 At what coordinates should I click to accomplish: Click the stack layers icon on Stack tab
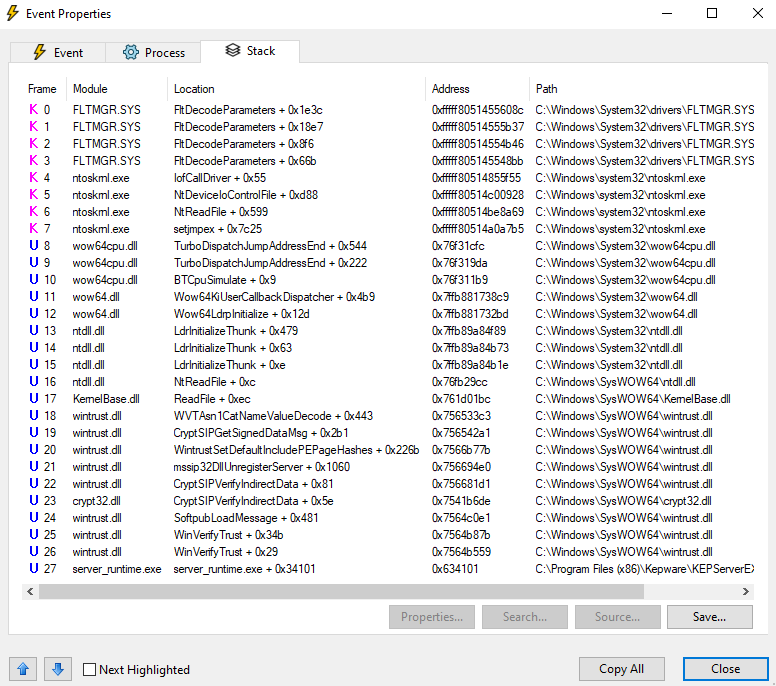click(233, 50)
